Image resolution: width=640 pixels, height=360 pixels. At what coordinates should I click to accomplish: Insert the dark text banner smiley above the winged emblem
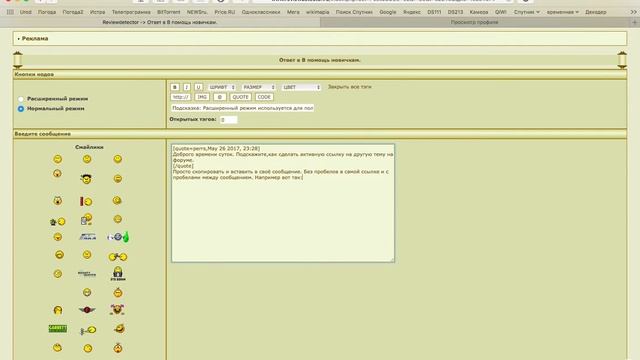(87, 274)
